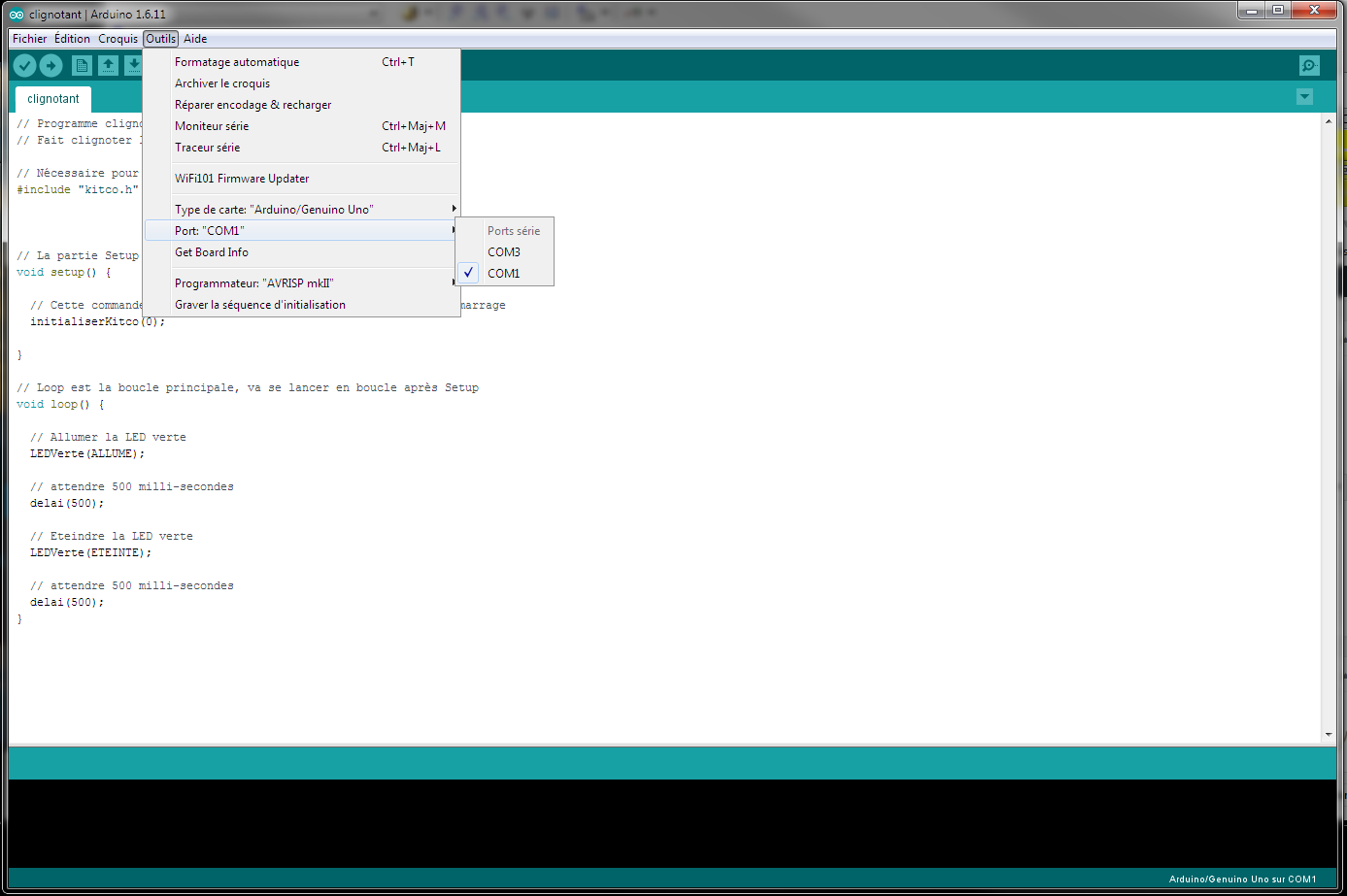
Task: Open the Serial Monitor magnifier icon
Action: (1309, 65)
